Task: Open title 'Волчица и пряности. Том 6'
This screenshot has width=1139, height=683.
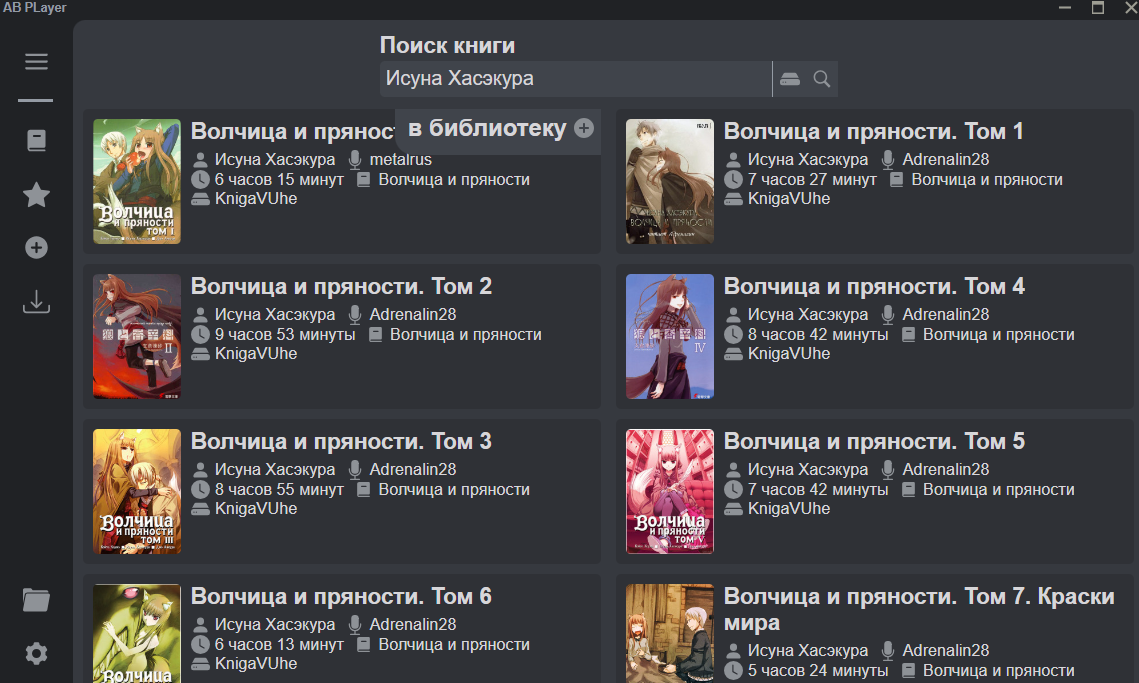Action: coord(341,597)
